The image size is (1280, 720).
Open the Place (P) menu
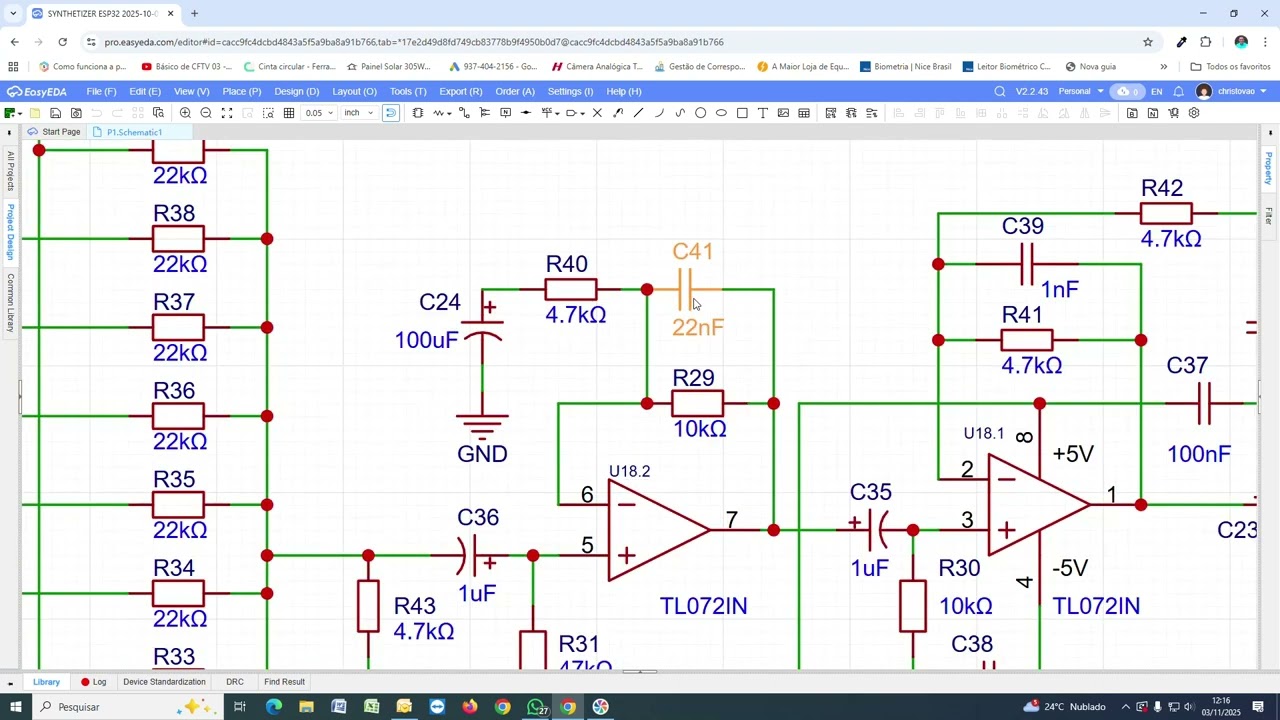[x=241, y=91]
